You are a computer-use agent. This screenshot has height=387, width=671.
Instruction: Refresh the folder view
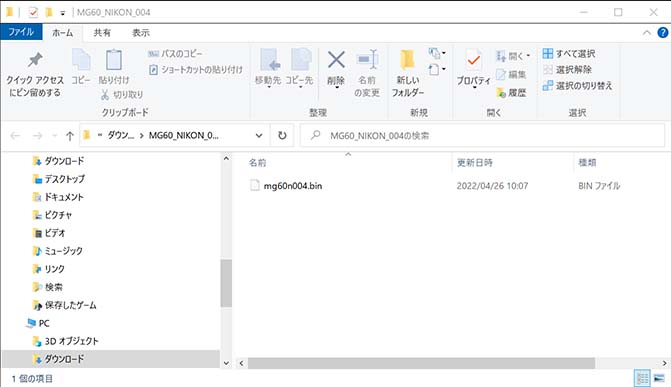tap(282, 136)
